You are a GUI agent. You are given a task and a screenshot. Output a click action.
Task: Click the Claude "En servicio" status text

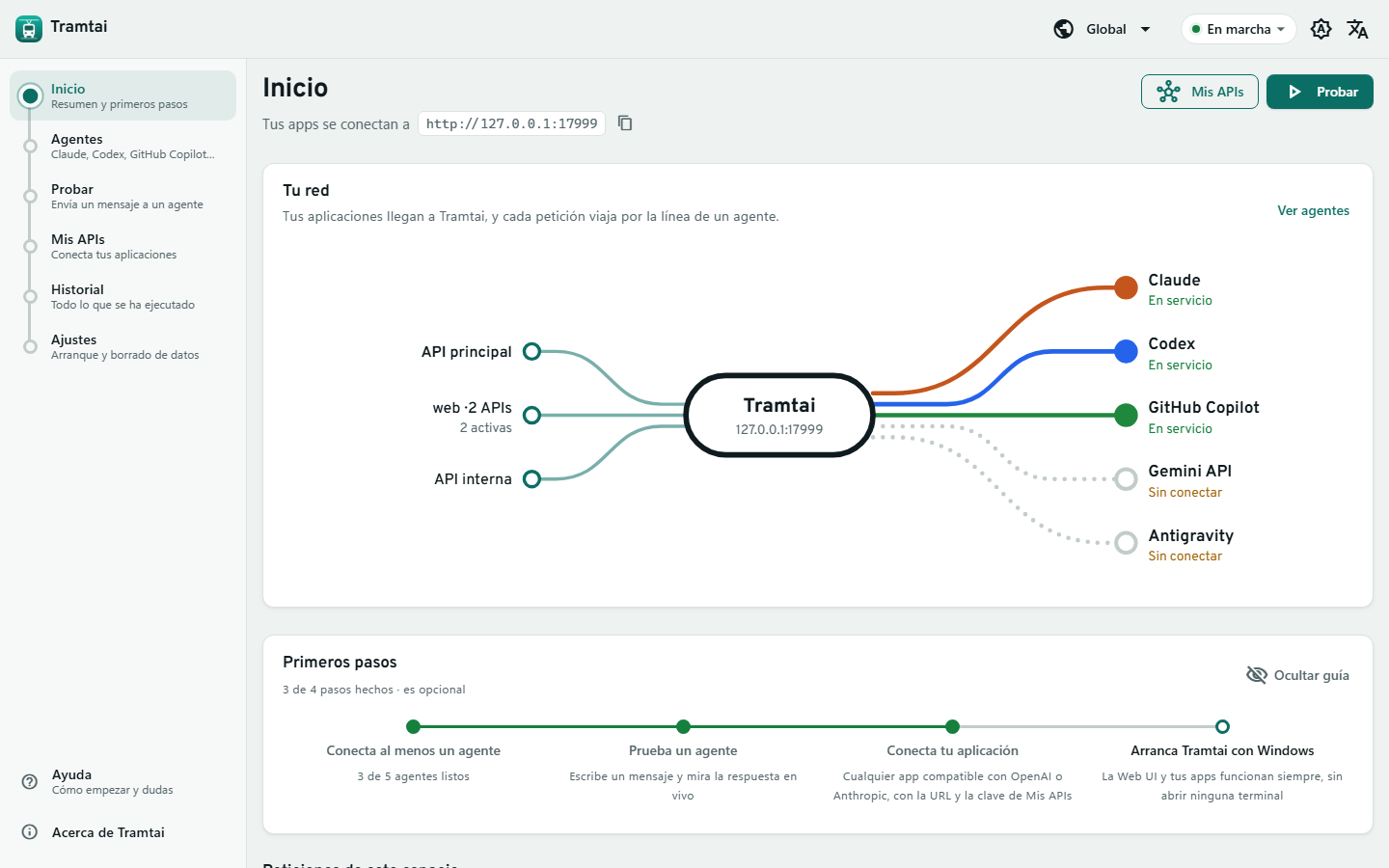pyautogui.click(x=1180, y=301)
